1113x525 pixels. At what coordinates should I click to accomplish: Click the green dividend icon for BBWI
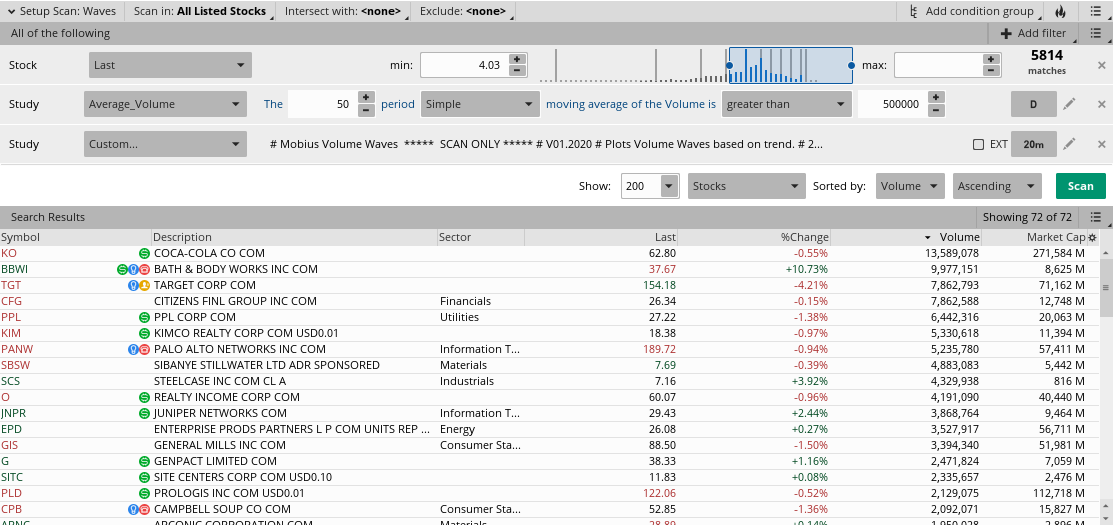point(122,270)
